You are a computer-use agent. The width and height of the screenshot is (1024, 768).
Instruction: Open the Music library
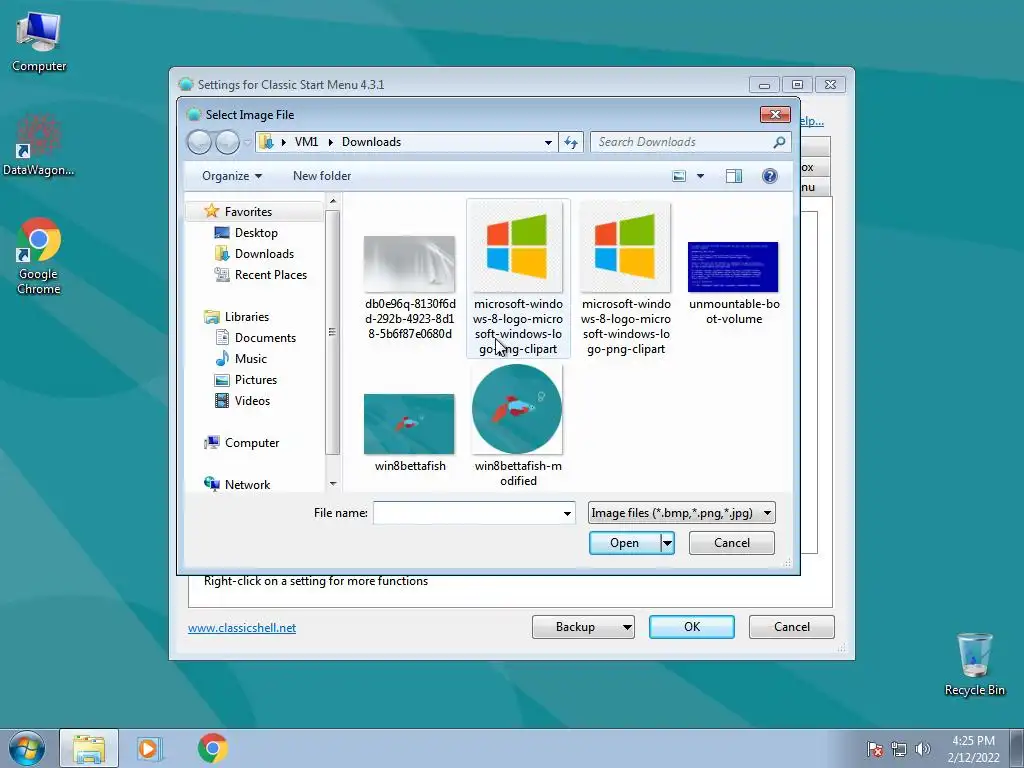pos(251,359)
